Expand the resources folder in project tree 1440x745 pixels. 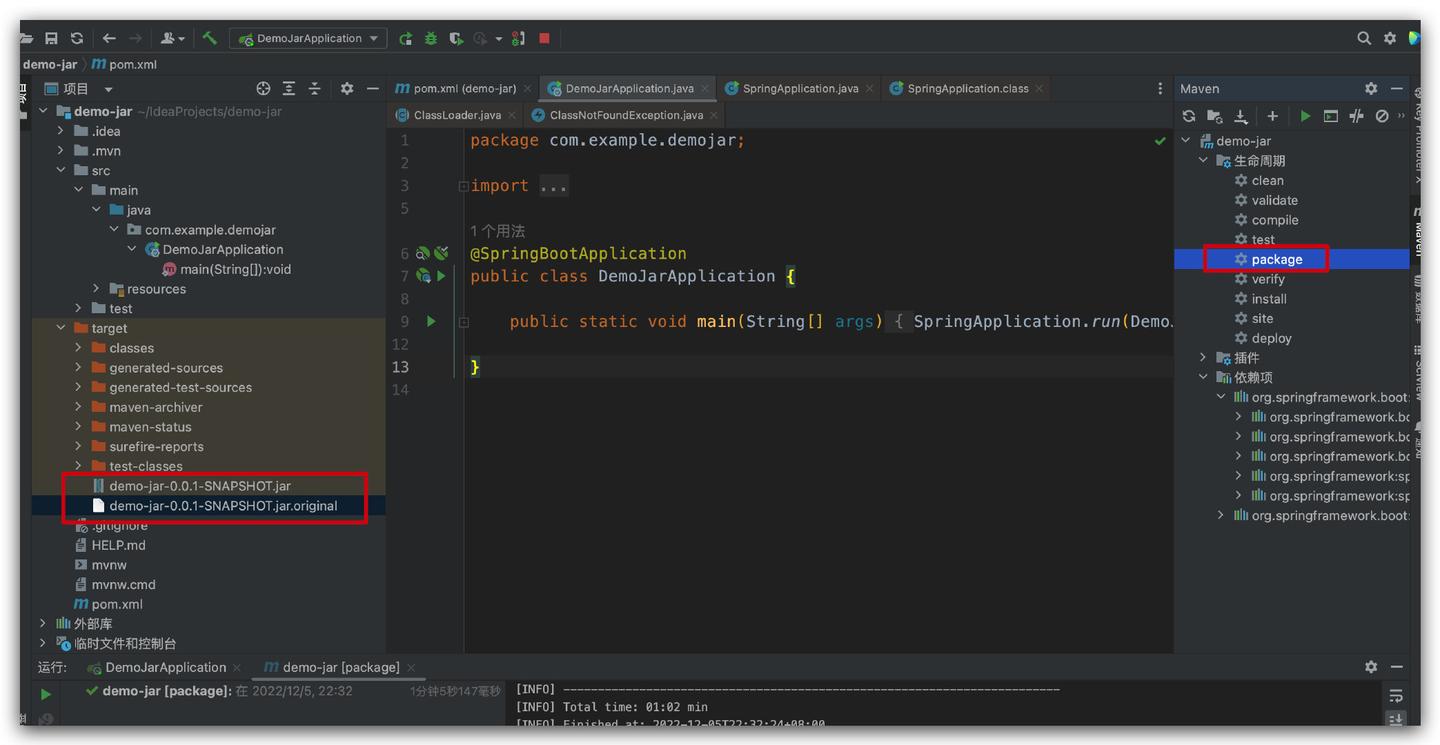[x=96, y=289]
